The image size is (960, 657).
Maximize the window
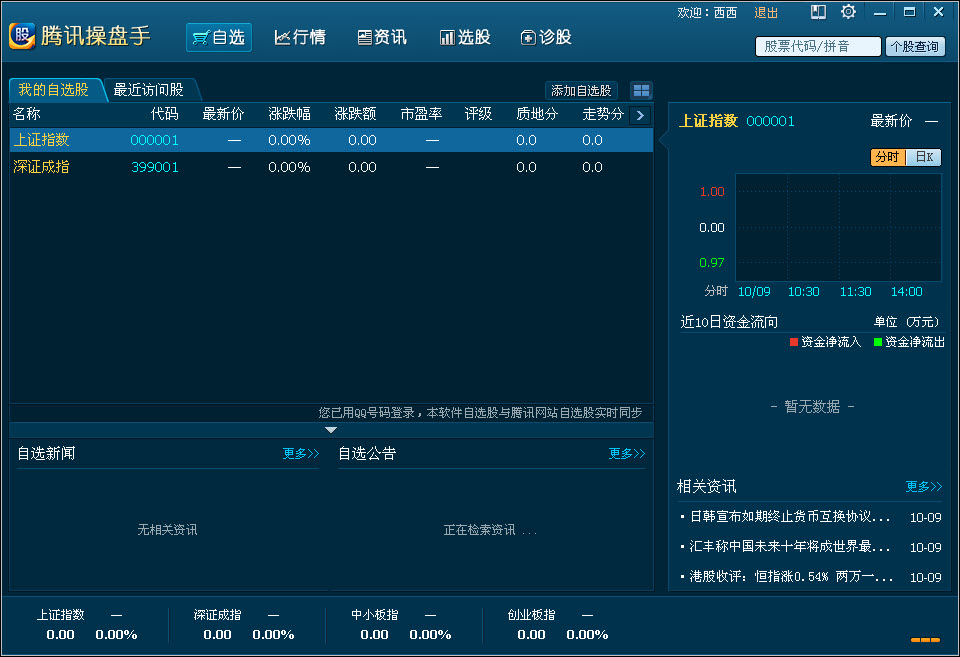909,12
